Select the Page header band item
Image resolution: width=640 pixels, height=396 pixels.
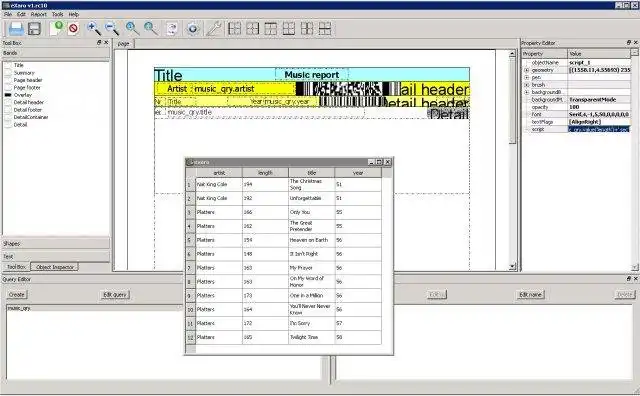click(x=28, y=80)
